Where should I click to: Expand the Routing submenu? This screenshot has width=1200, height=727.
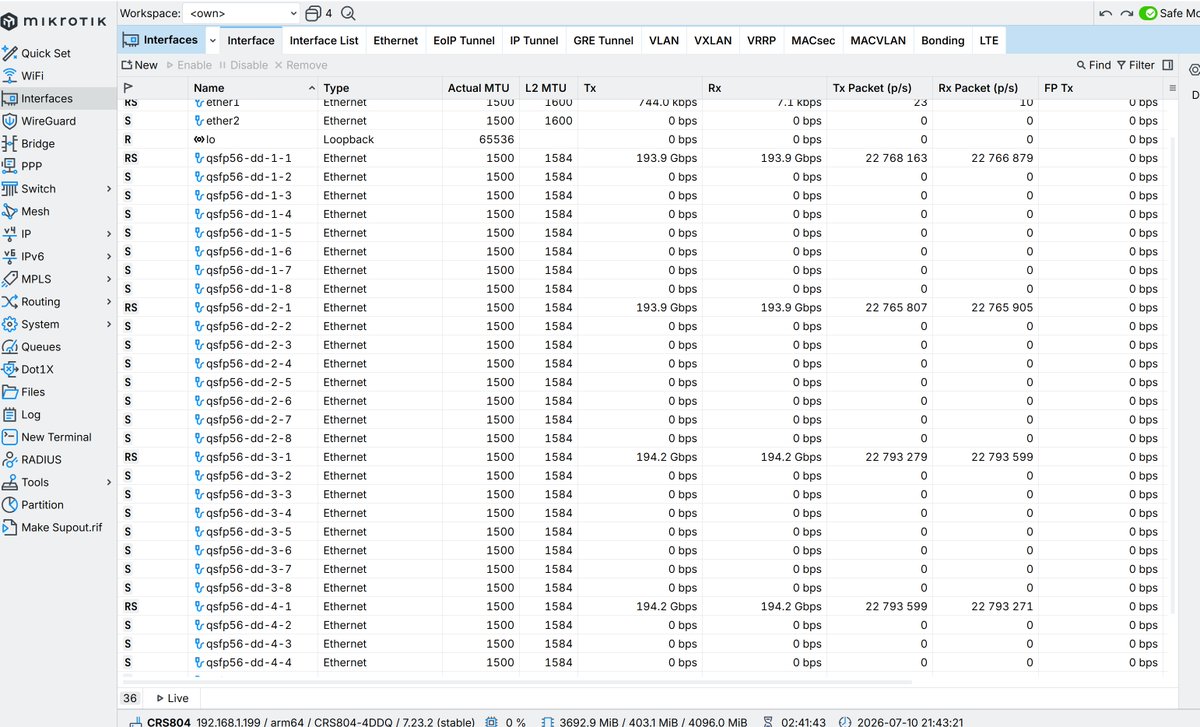point(109,302)
